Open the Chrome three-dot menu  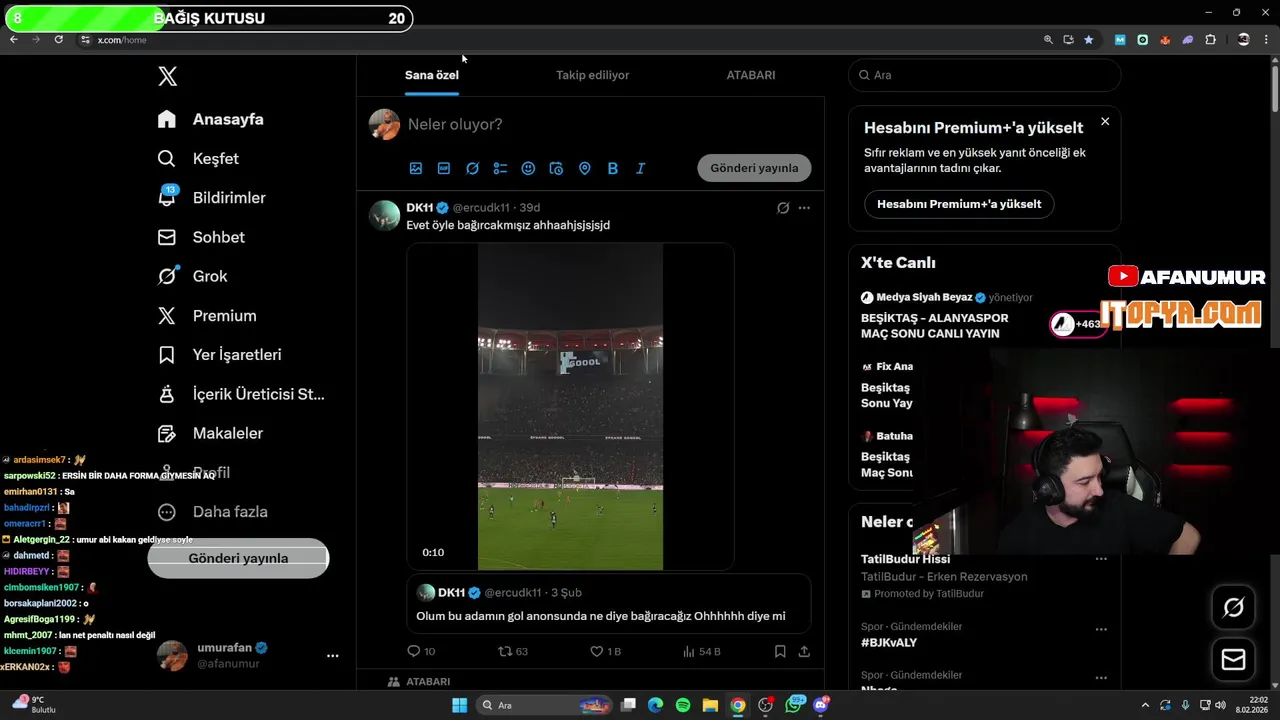[x=1268, y=40]
